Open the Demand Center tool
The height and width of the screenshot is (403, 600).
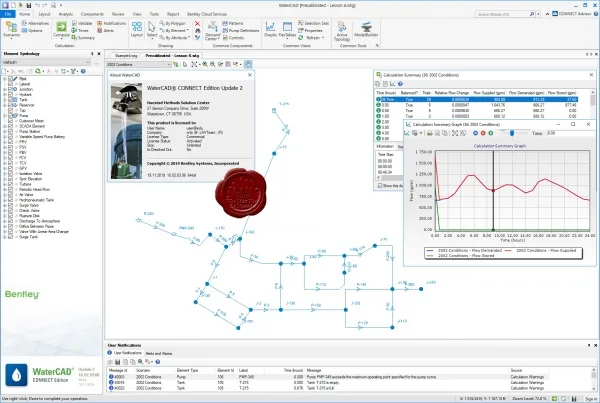(213, 31)
